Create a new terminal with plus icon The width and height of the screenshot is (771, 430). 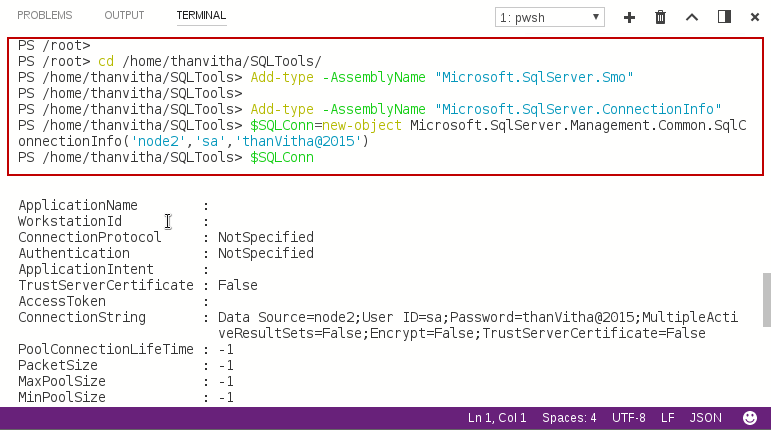tap(629, 17)
